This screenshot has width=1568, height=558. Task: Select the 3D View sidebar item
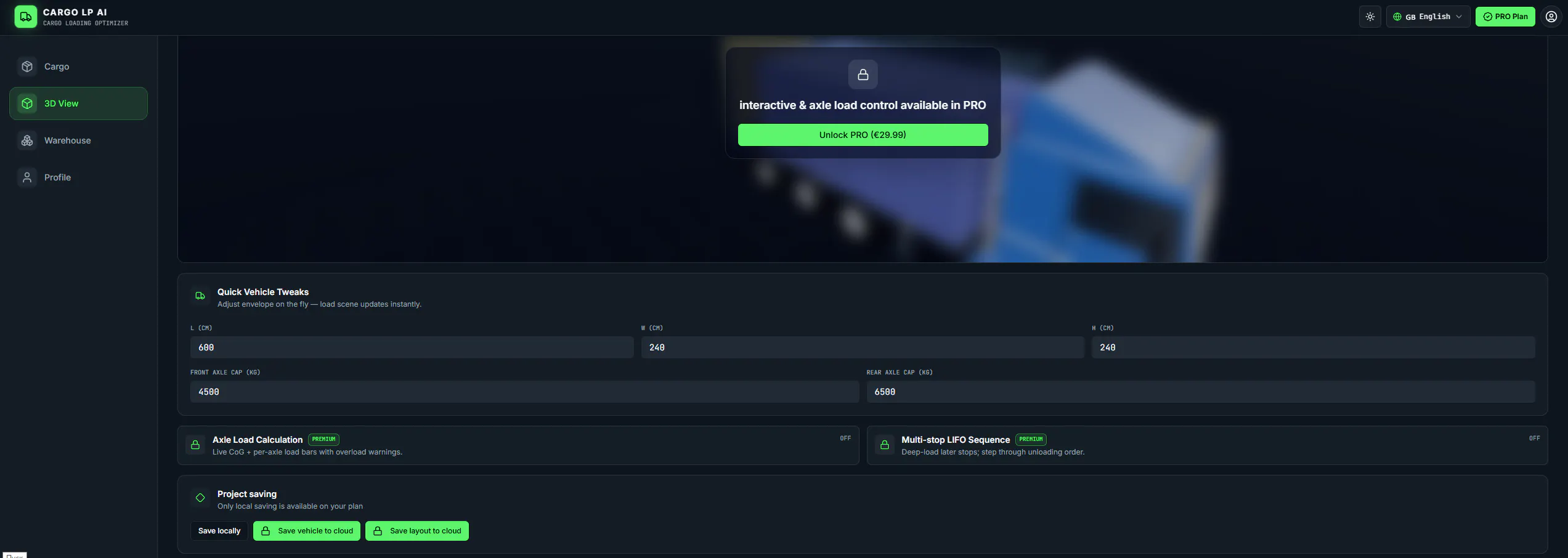pos(78,103)
